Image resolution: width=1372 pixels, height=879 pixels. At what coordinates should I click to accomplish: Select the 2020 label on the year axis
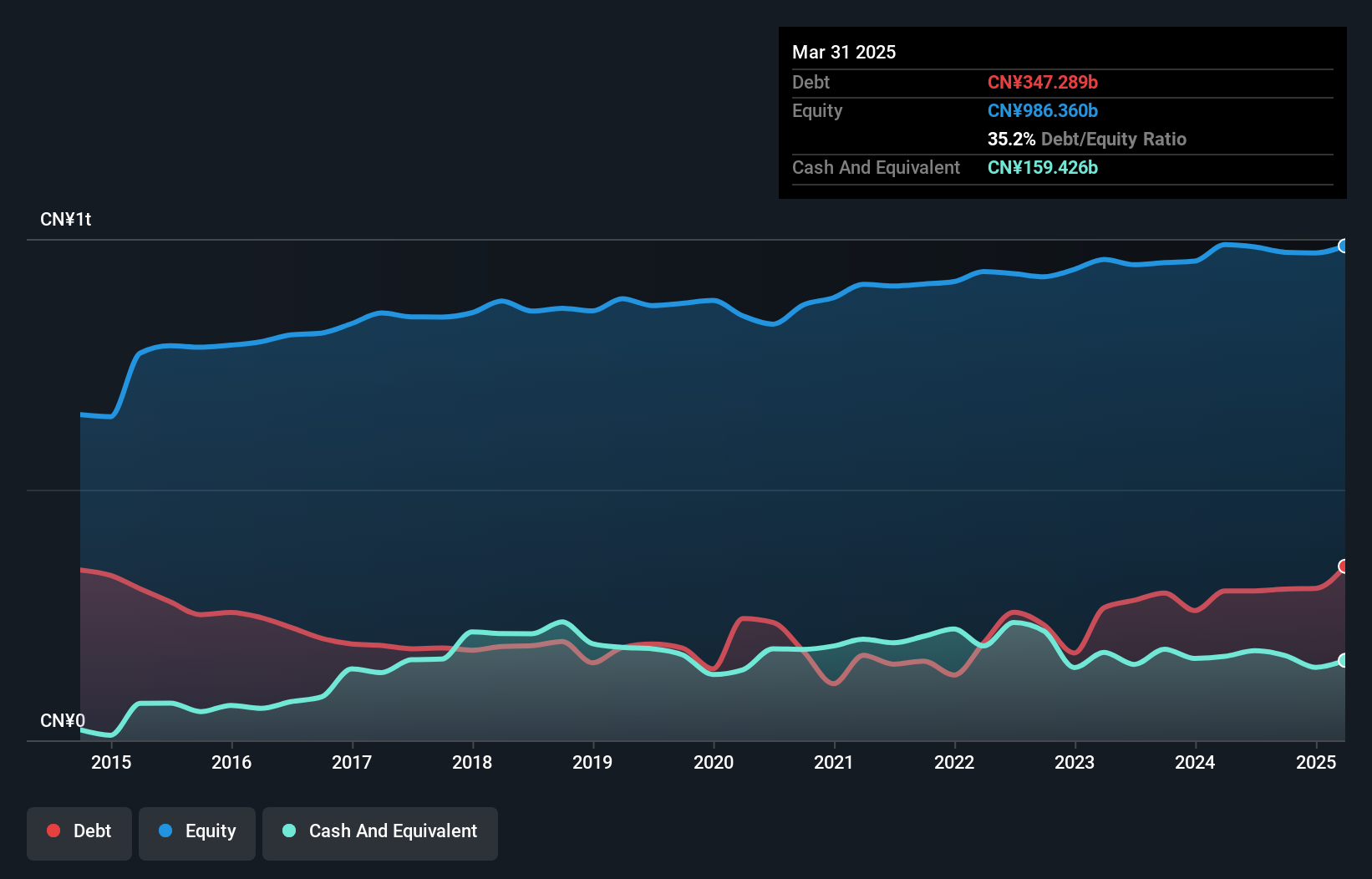tap(714, 762)
